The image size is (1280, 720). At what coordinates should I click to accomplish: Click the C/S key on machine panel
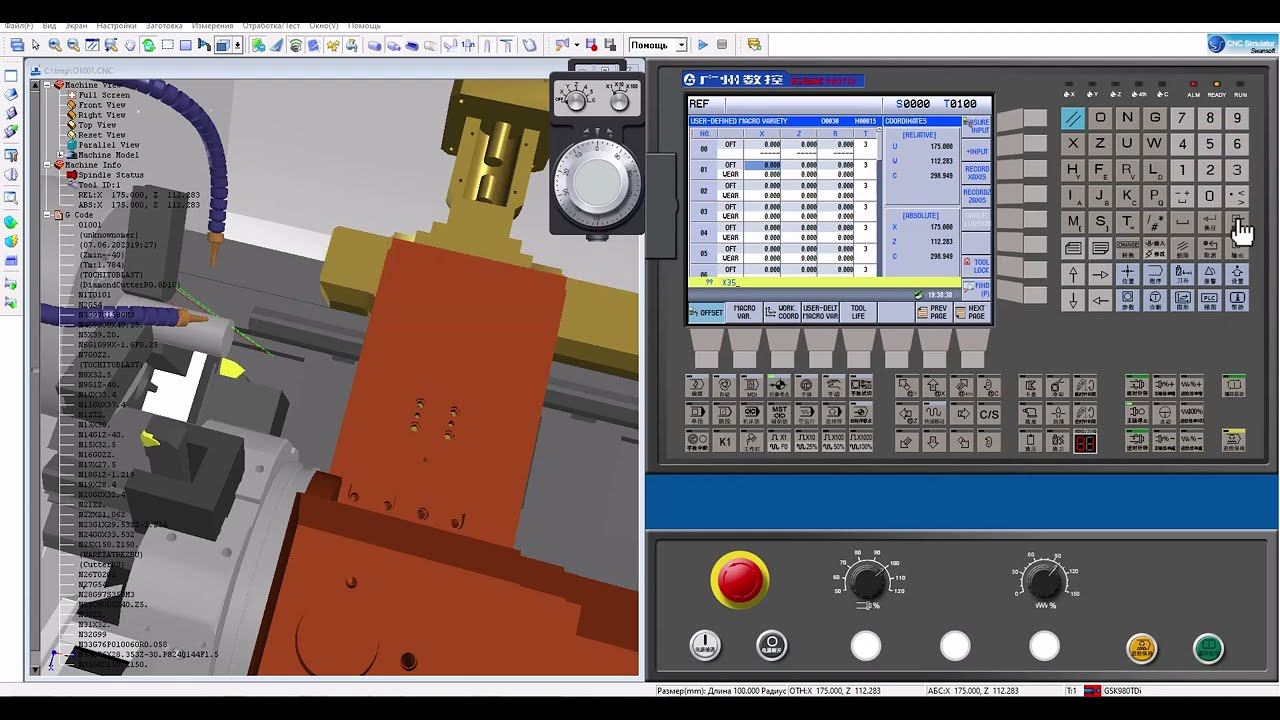click(x=989, y=413)
